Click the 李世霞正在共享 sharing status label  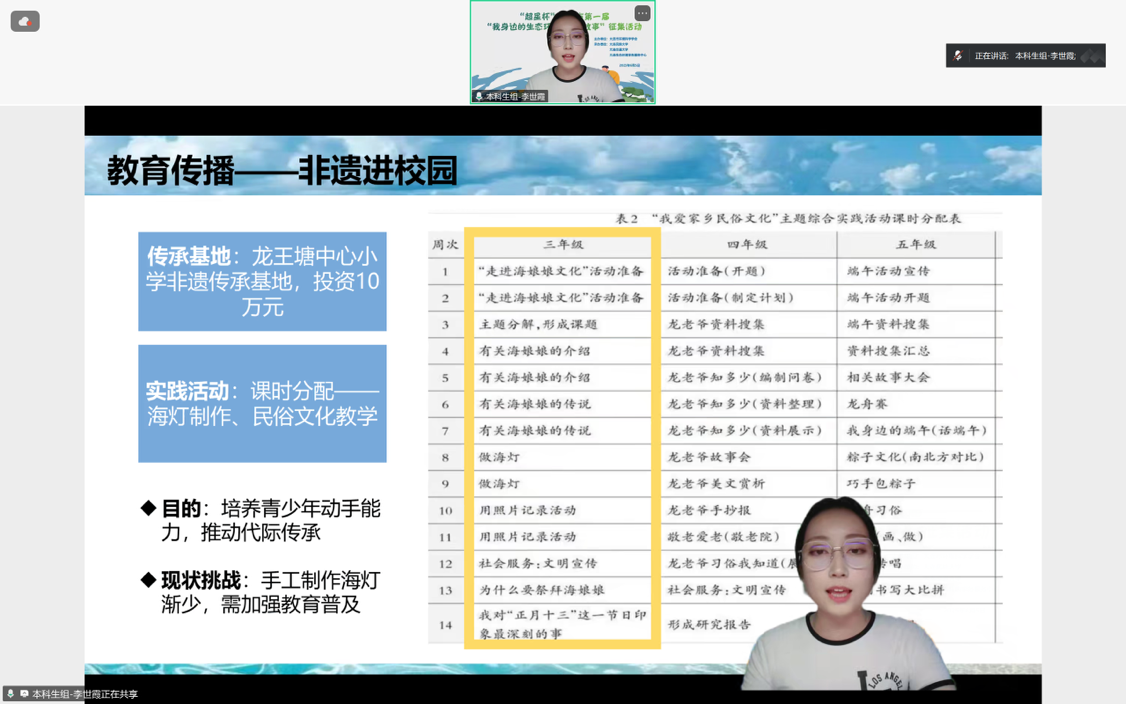pyautogui.click(x=85, y=694)
